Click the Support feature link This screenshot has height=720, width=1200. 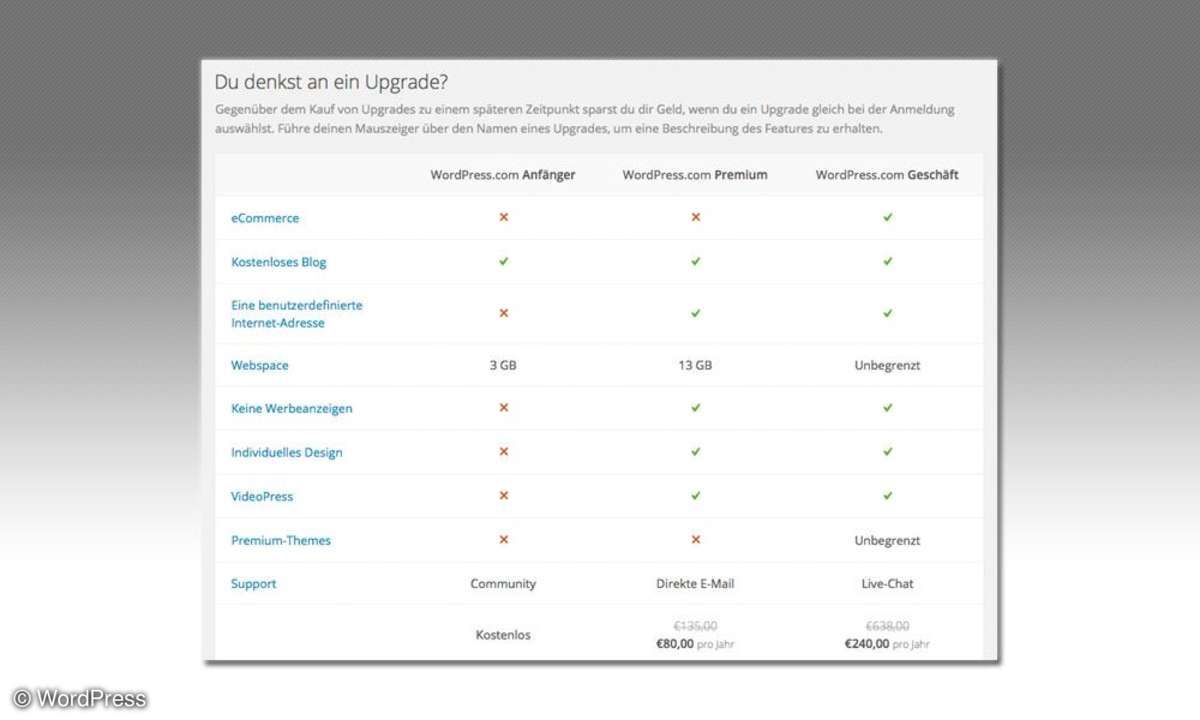pos(254,584)
